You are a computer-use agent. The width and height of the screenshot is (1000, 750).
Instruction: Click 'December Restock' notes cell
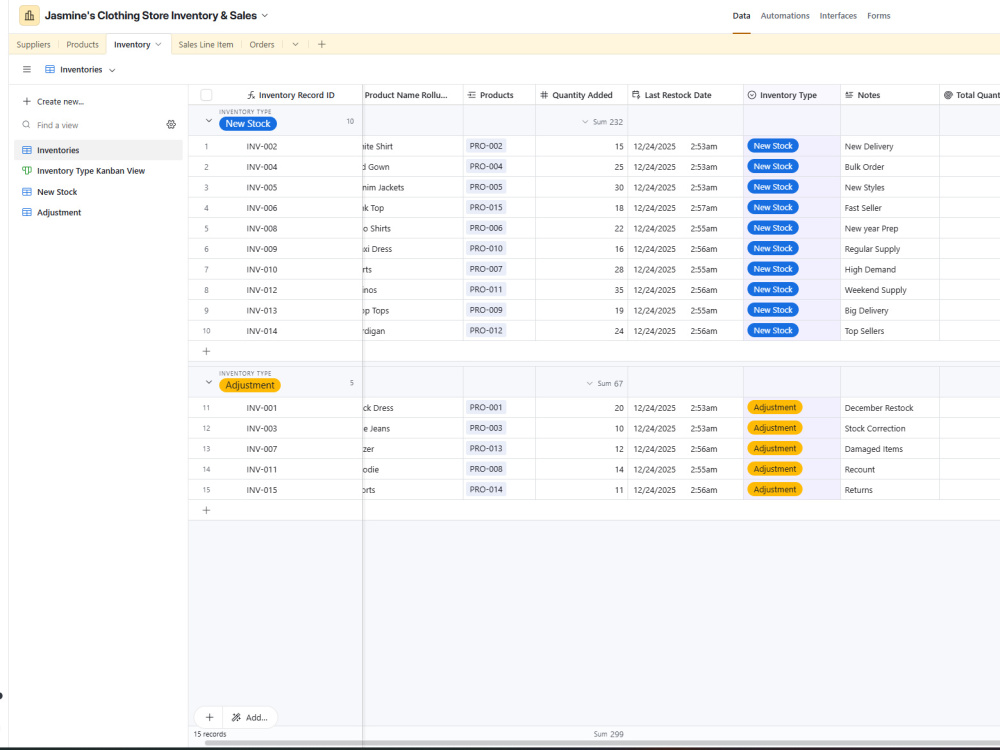click(889, 408)
